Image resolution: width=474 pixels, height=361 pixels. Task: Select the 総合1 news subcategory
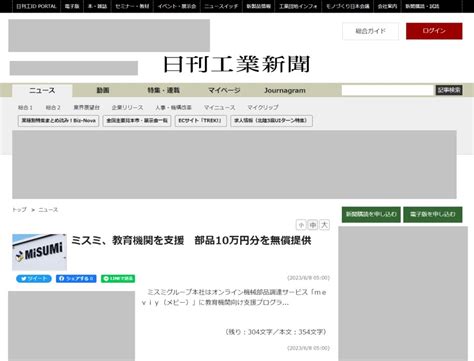click(25, 108)
